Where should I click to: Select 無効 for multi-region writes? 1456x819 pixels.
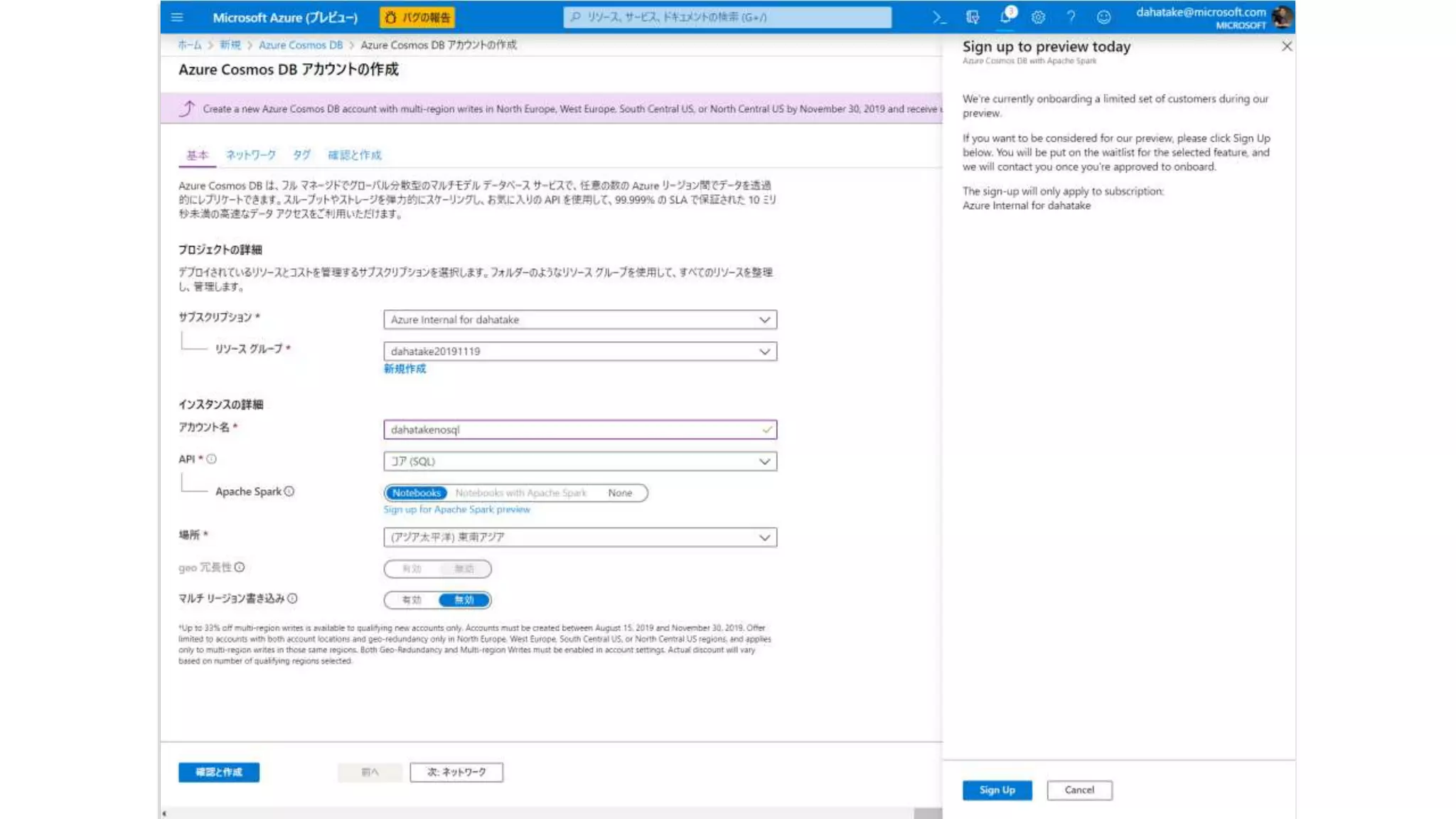click(464, 600)
